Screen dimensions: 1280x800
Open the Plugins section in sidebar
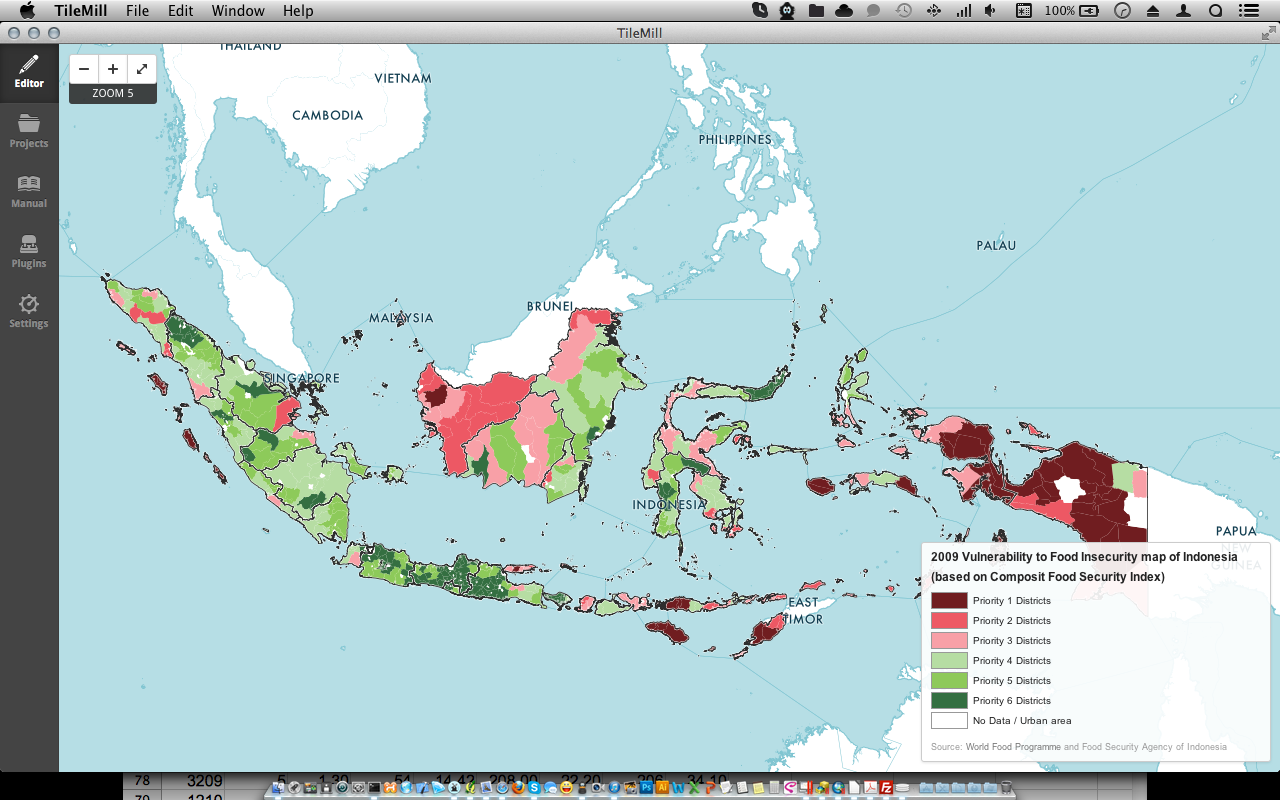tap(29, 252)
